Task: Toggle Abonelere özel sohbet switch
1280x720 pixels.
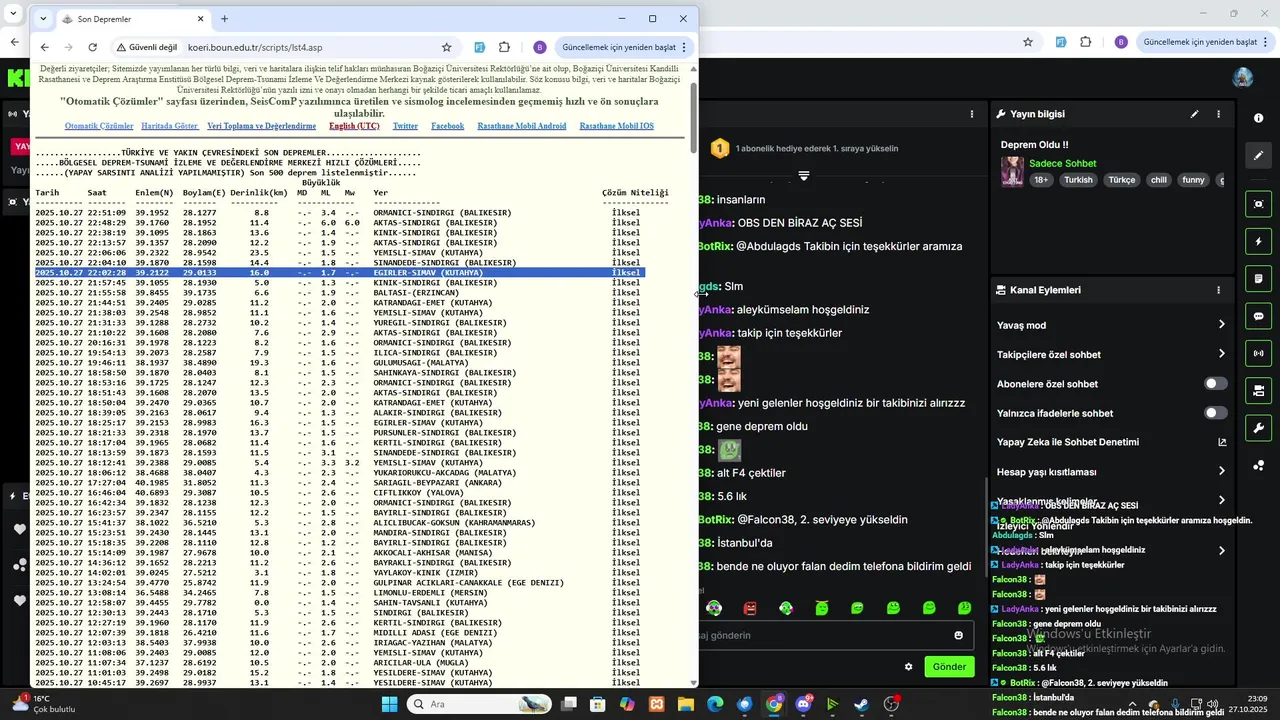Action: click(x=1215, y=384)
